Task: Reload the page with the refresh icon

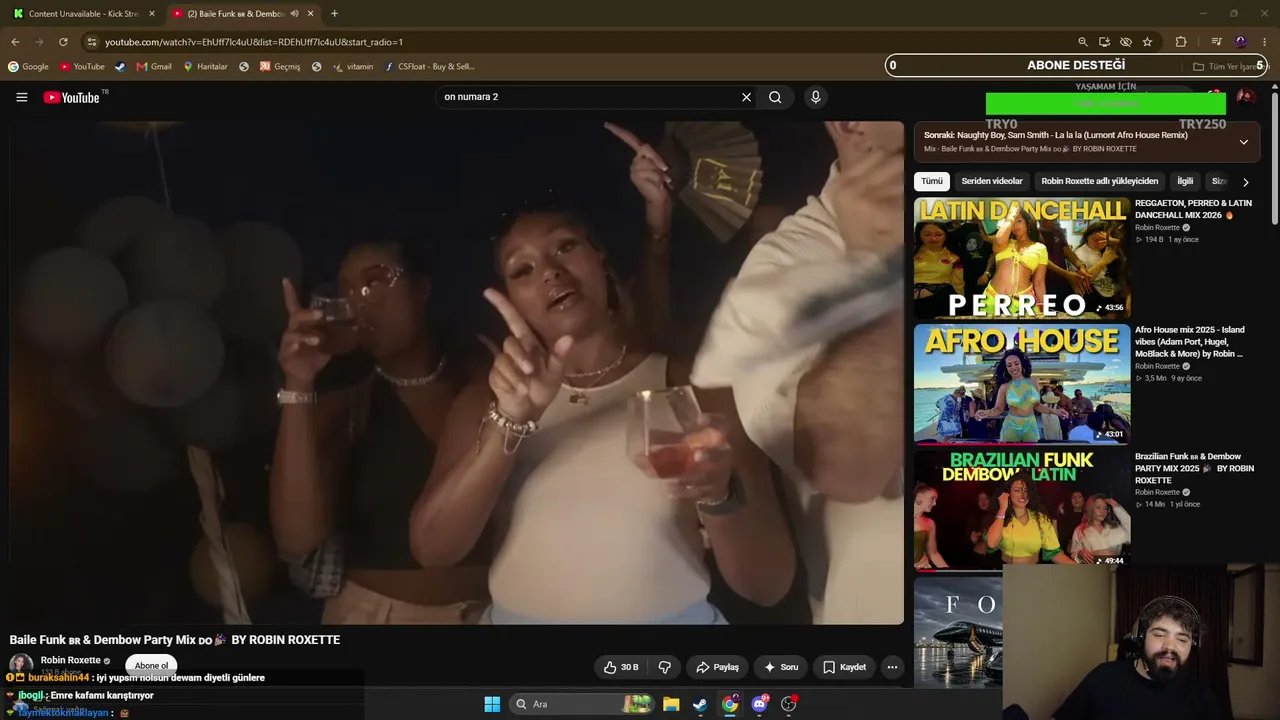Action: click(63, 42)
